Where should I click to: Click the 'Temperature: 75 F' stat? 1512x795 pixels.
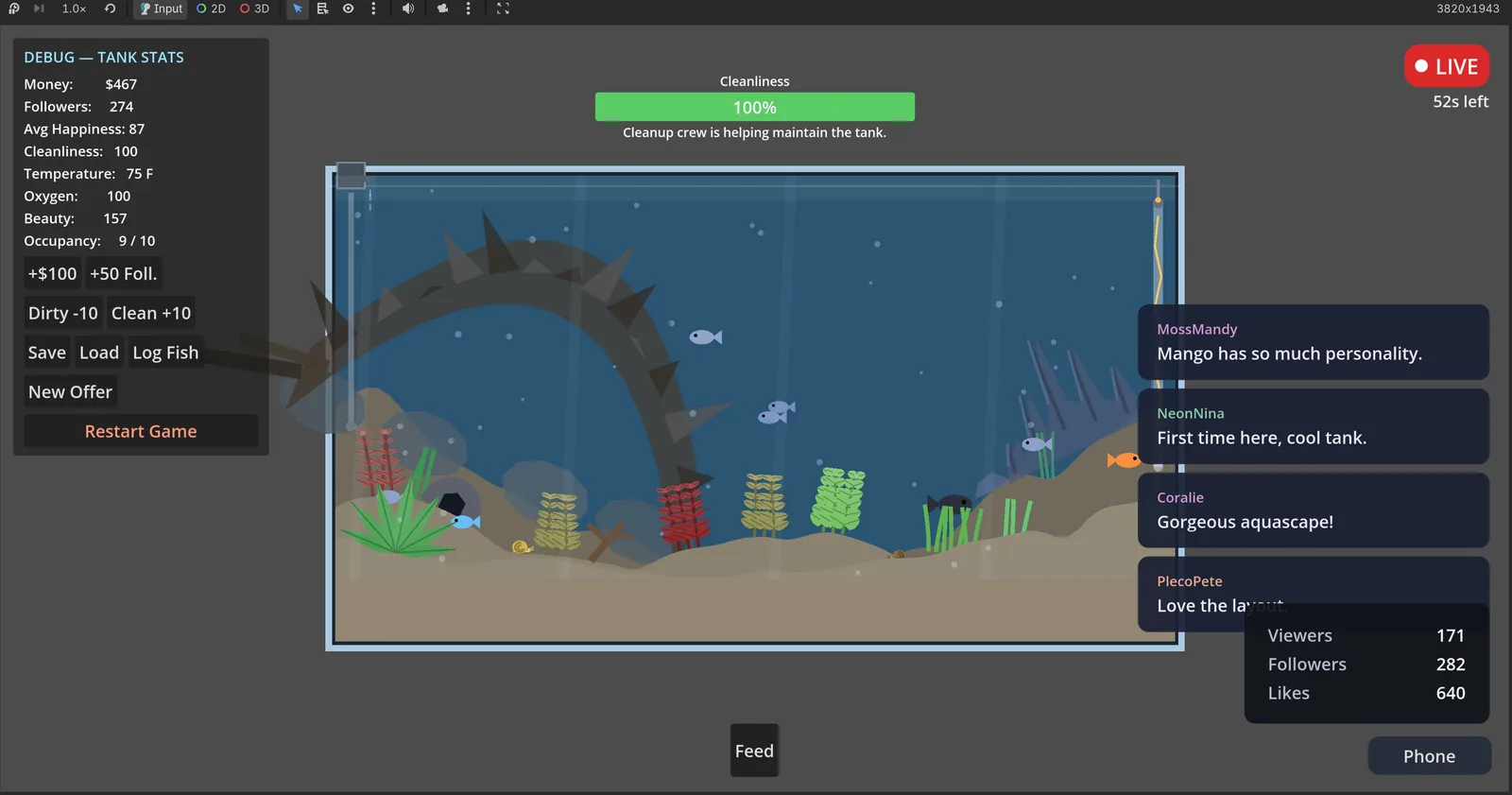89,174
